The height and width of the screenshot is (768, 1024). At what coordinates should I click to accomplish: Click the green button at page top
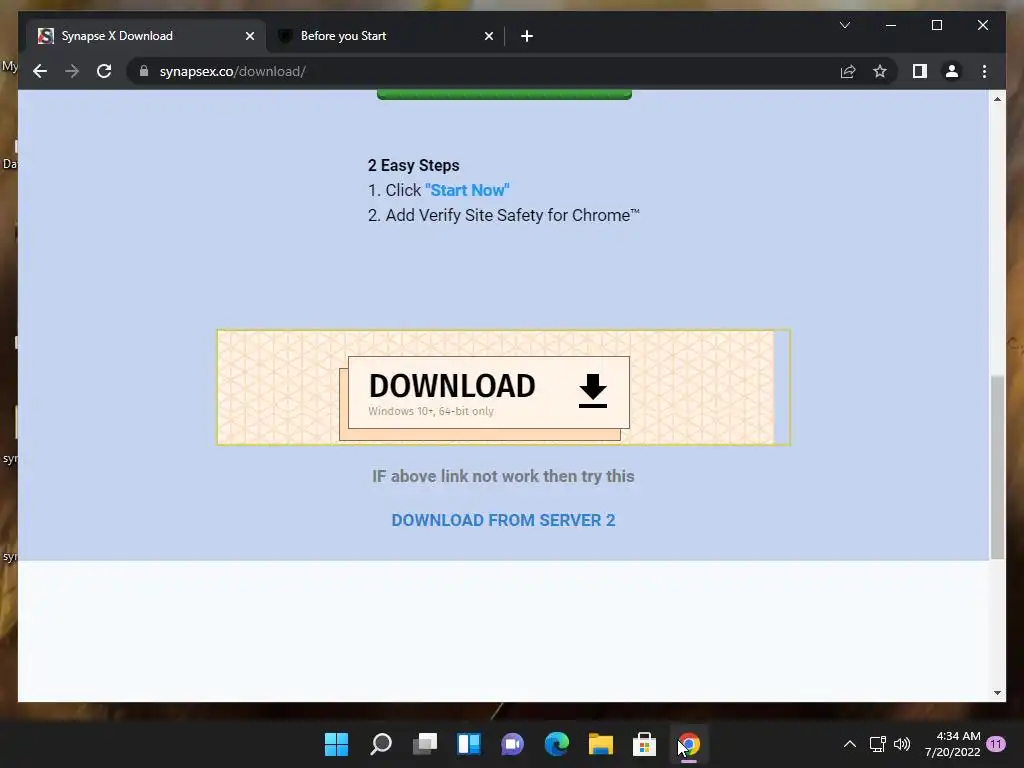pos(504,95)
